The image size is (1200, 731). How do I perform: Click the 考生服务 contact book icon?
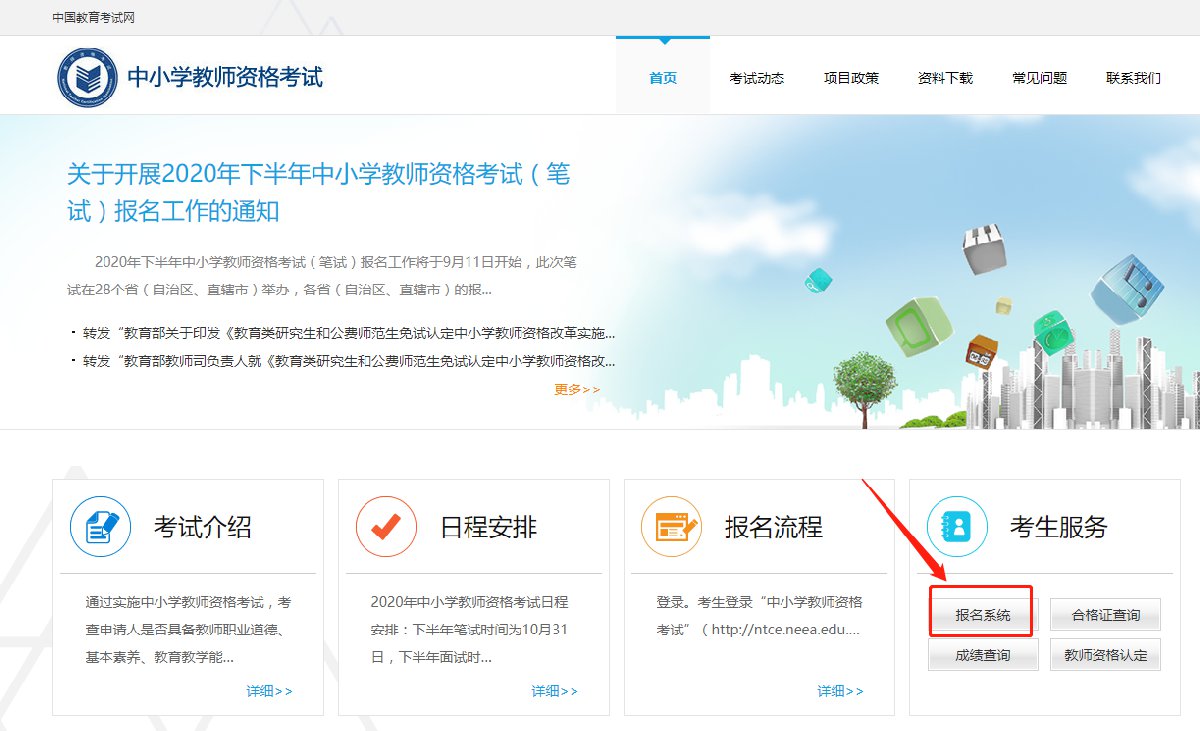click(957, 527)
